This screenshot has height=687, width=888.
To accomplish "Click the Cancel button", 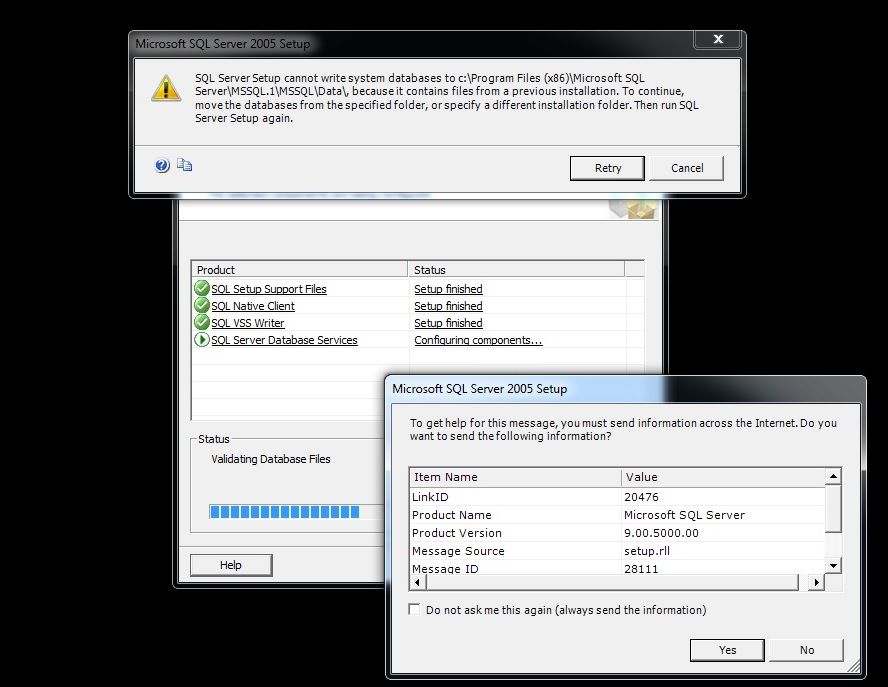I will pyautogui.click(x=686, y=168).
